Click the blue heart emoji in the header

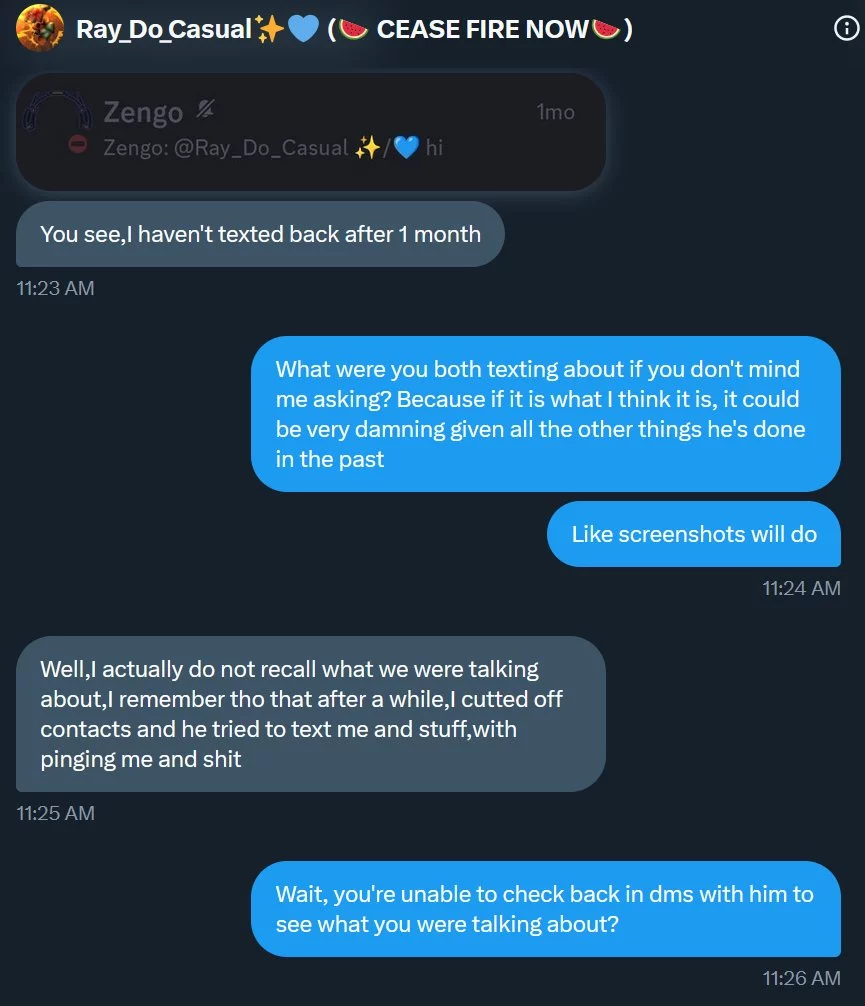click(x=303, y=29)
